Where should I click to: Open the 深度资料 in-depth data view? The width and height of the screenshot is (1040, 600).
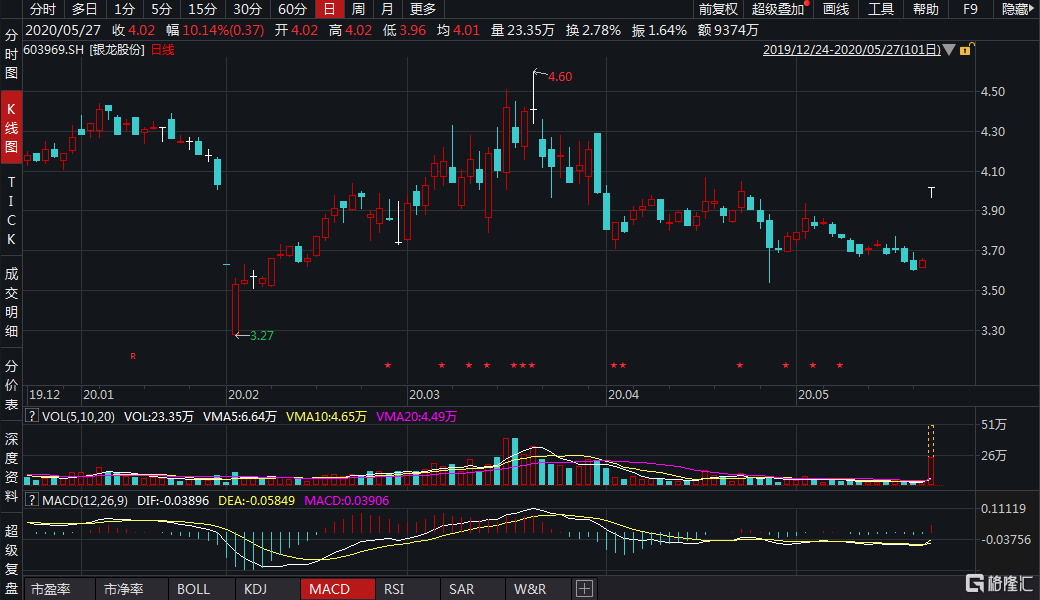coord(11,467)
